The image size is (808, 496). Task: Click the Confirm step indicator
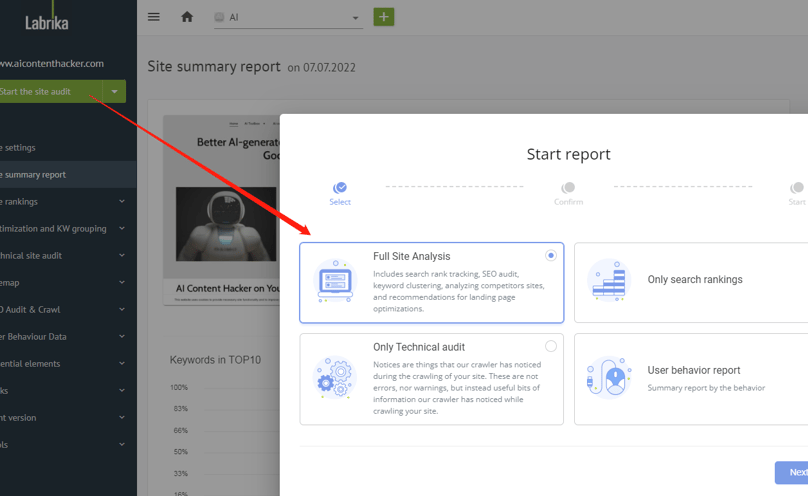pos(568,194)
